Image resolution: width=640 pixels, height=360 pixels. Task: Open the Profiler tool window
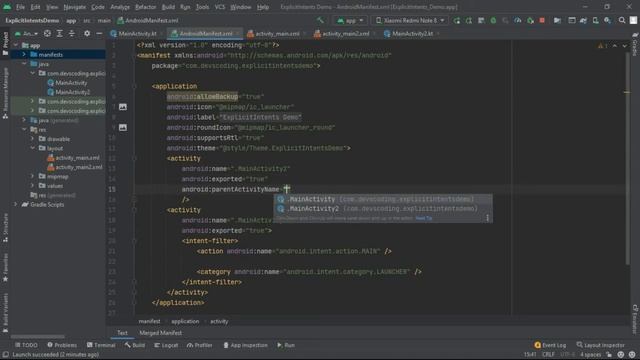click(x=200, y=345)
